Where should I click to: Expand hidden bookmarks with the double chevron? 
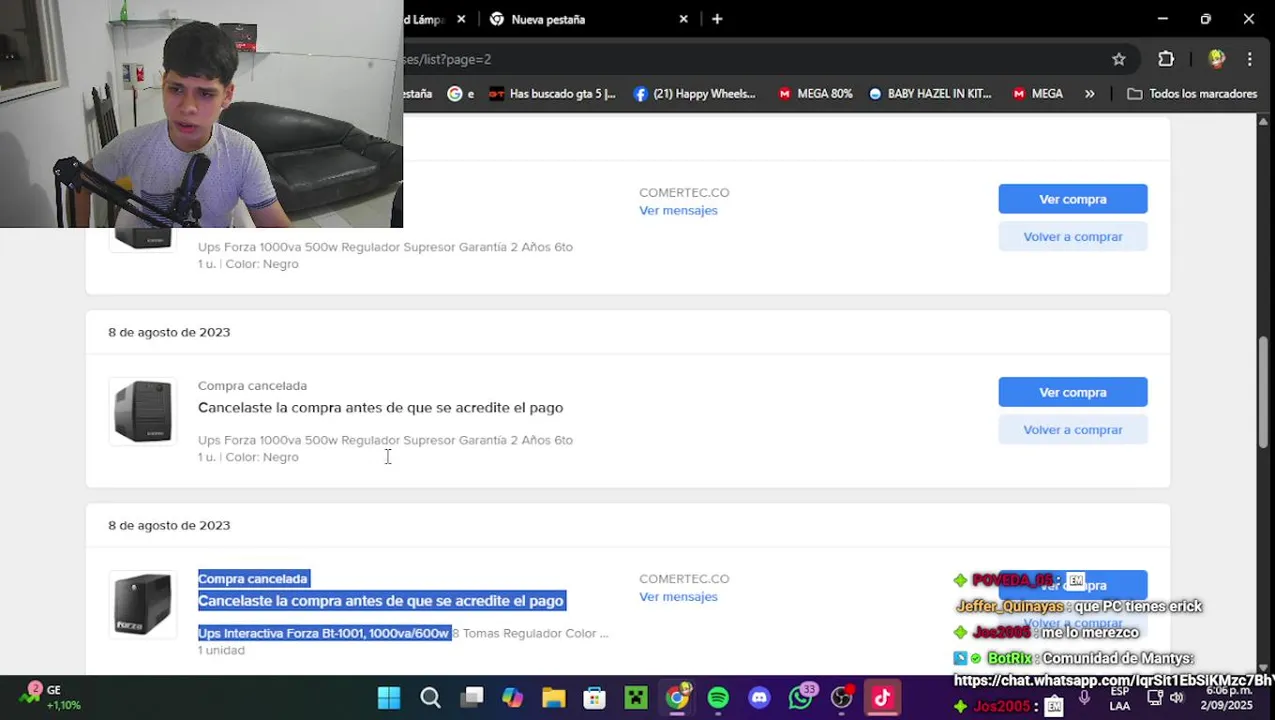(x=1089, y=93)
